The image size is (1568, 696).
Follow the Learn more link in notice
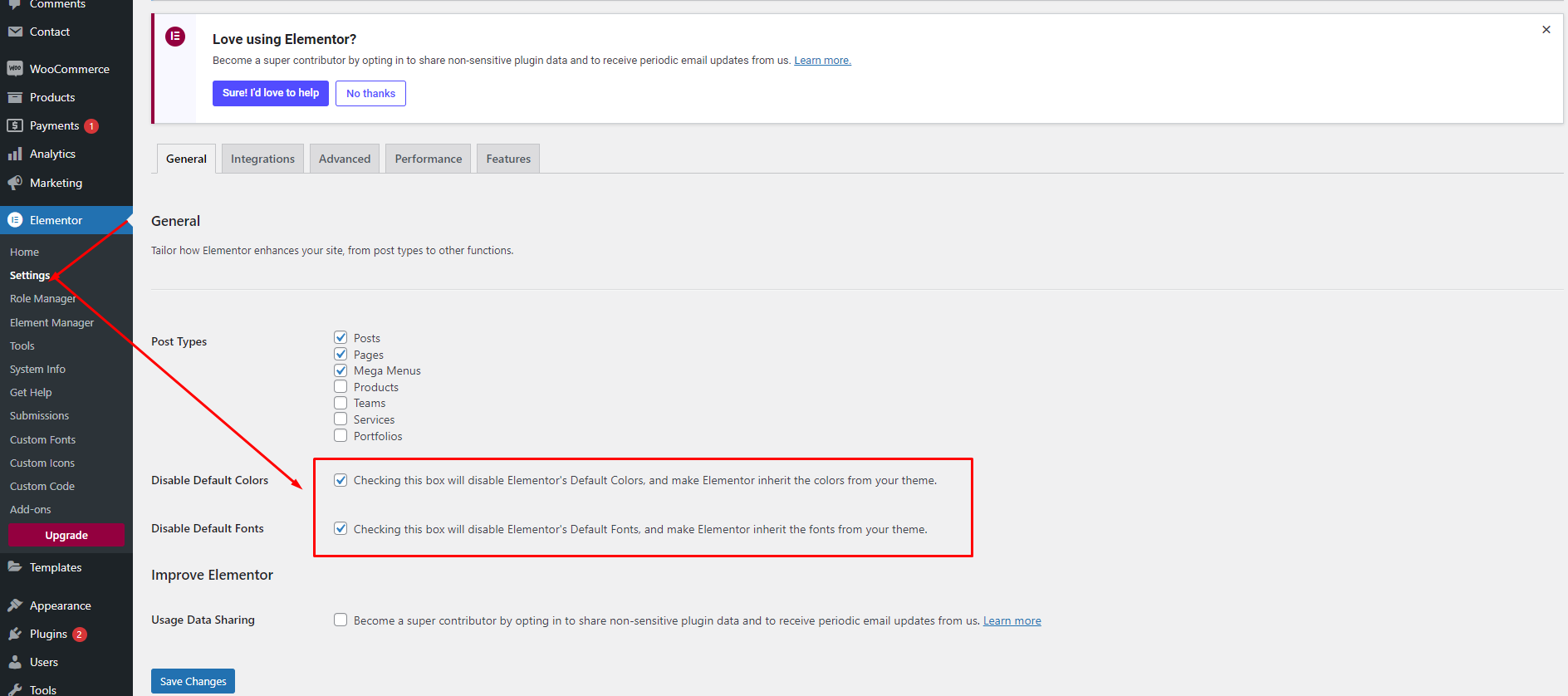click(822, 61)
